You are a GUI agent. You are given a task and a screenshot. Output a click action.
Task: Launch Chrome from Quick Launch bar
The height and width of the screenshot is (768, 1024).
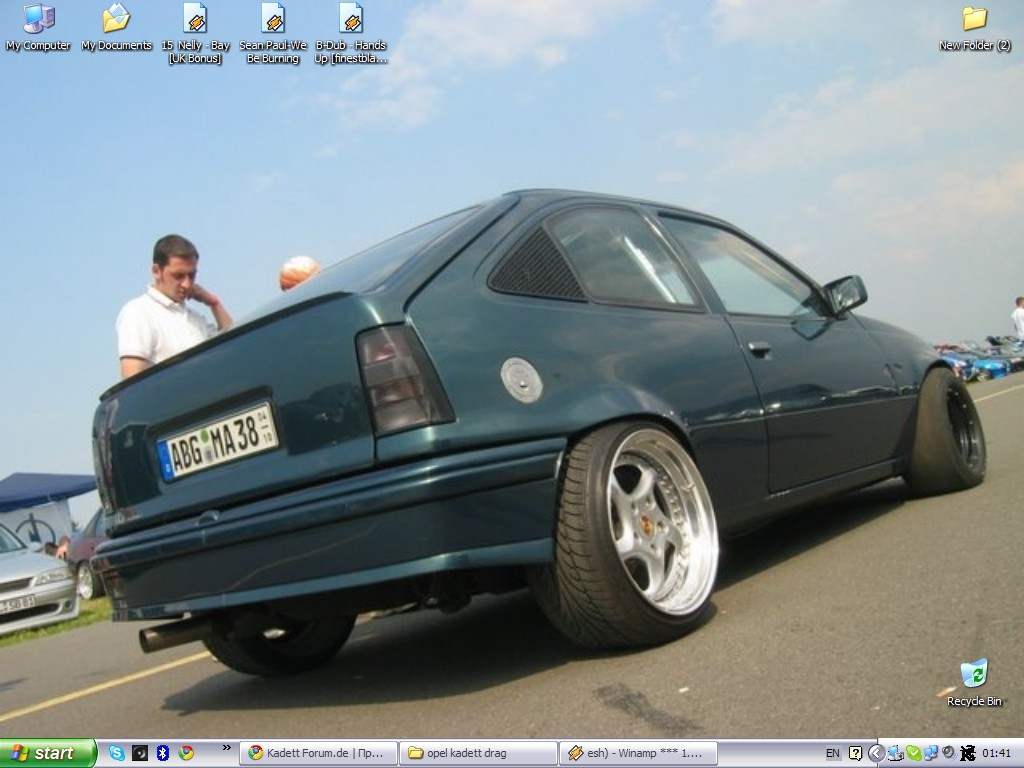point(186,753)
